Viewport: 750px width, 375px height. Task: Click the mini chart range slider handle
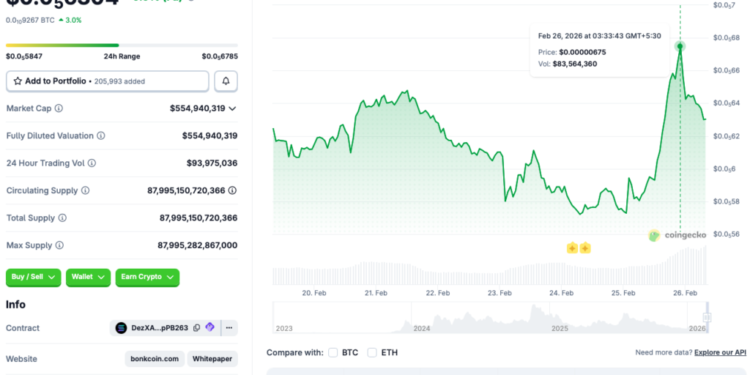(x=707, y=317)
